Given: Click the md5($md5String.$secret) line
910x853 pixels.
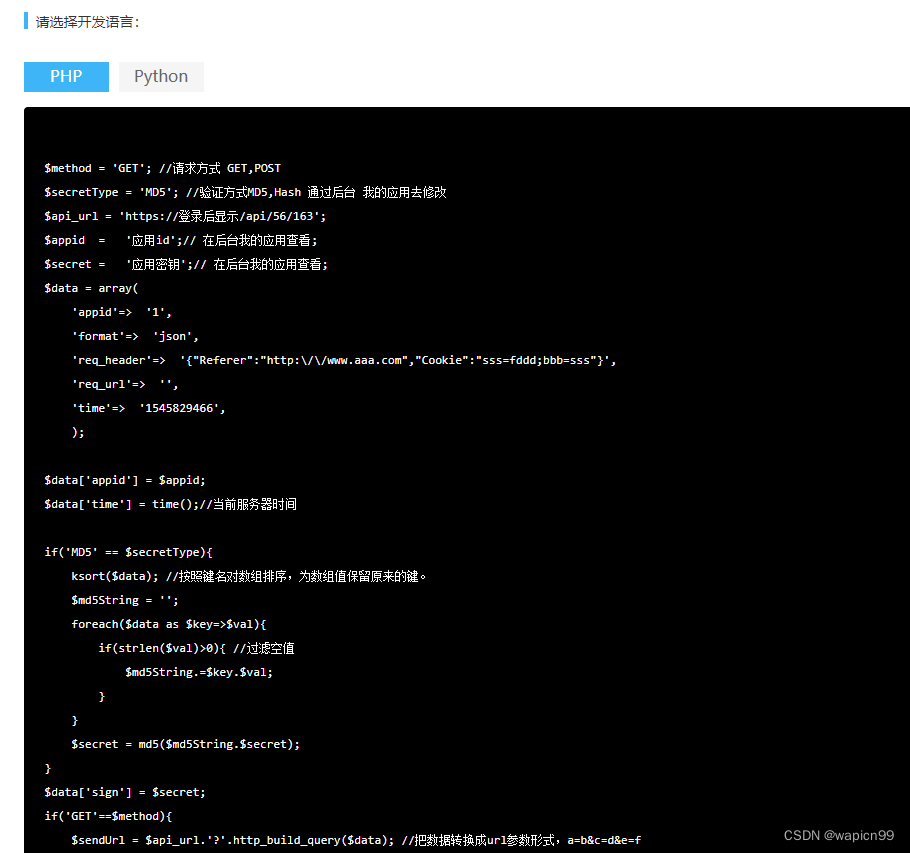Looking at the screenshot, I should [x=185, y=744].
